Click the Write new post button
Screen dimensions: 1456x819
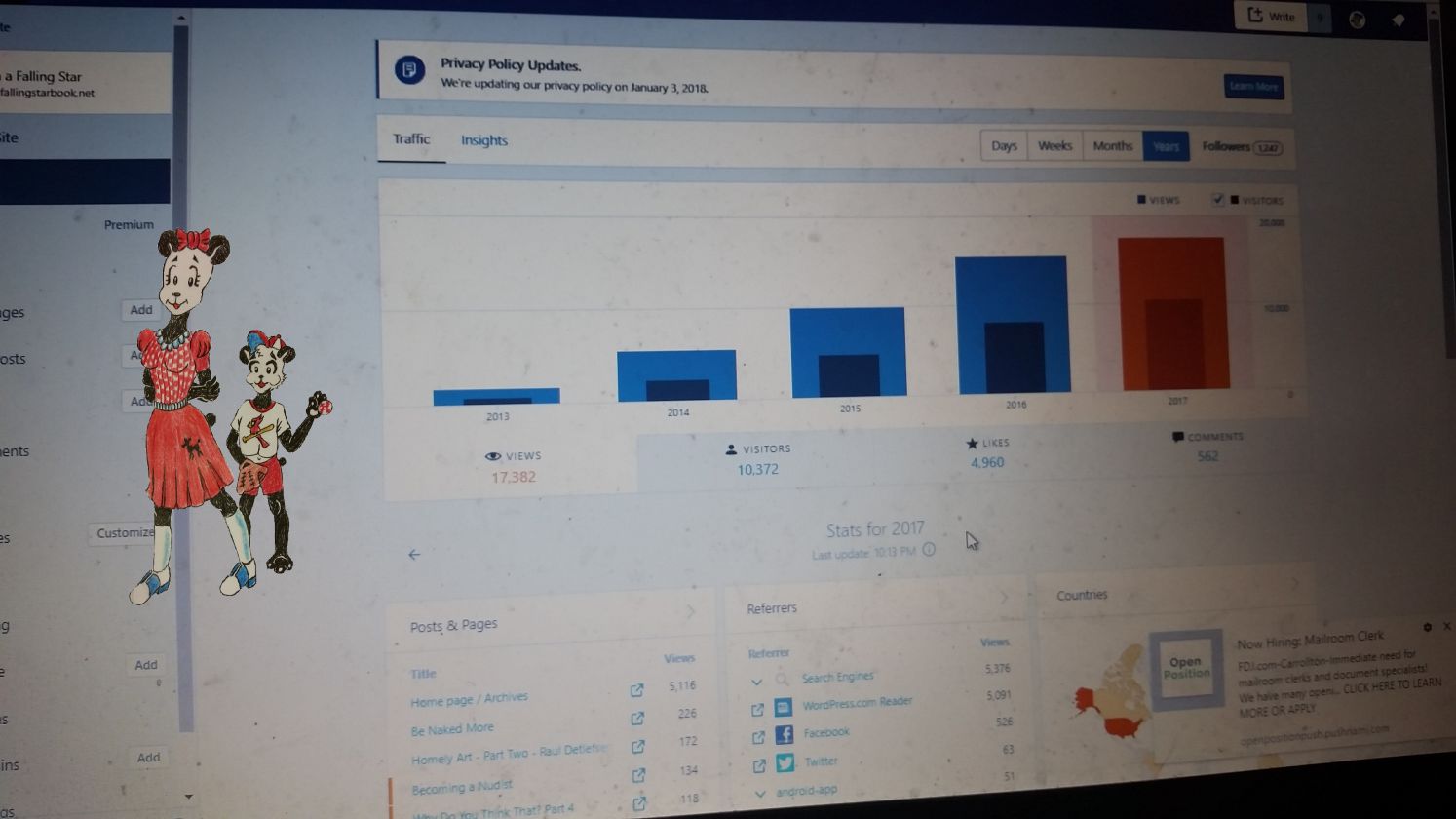pos(1273,16)
